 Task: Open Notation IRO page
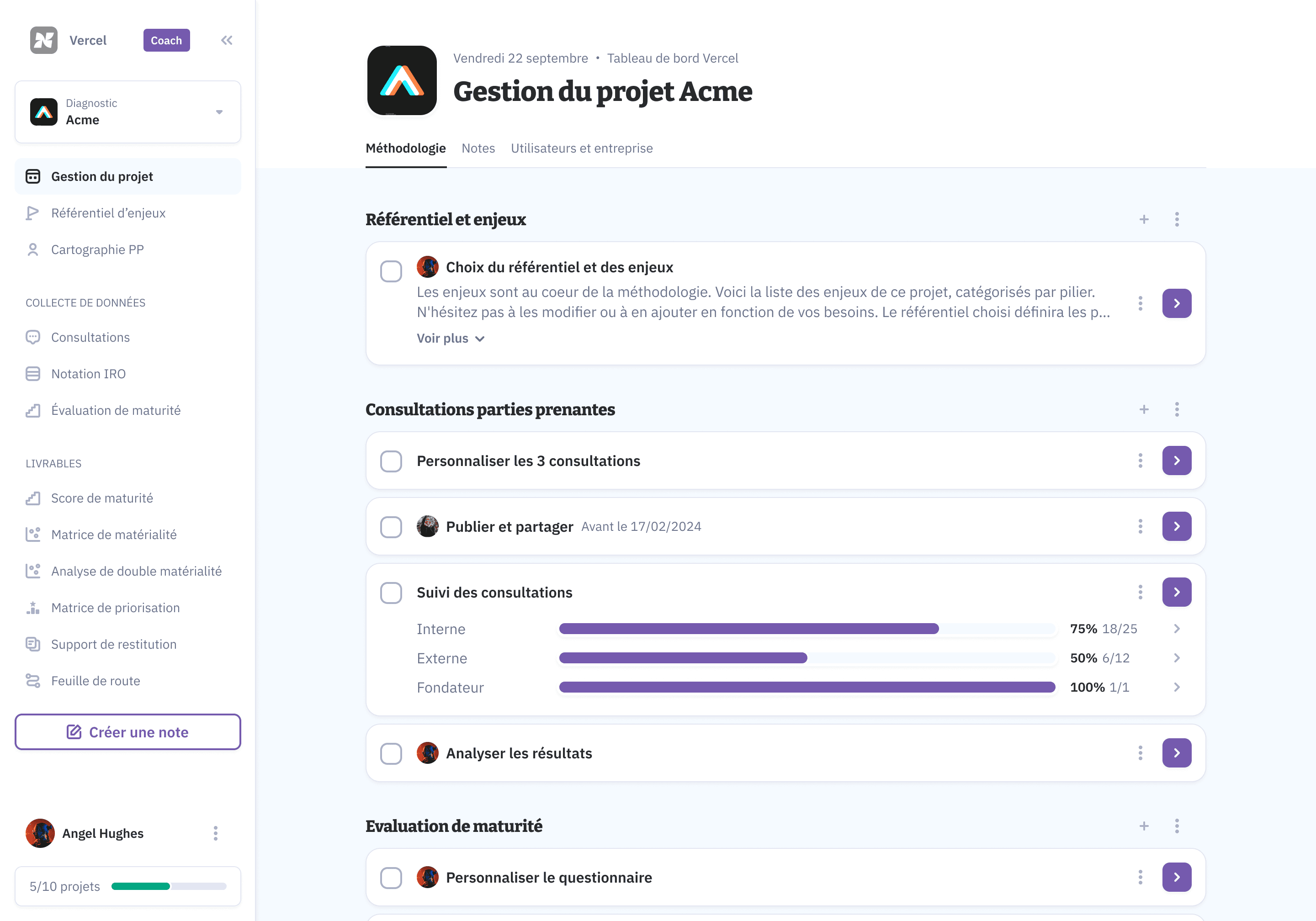(x=128, y=374)
